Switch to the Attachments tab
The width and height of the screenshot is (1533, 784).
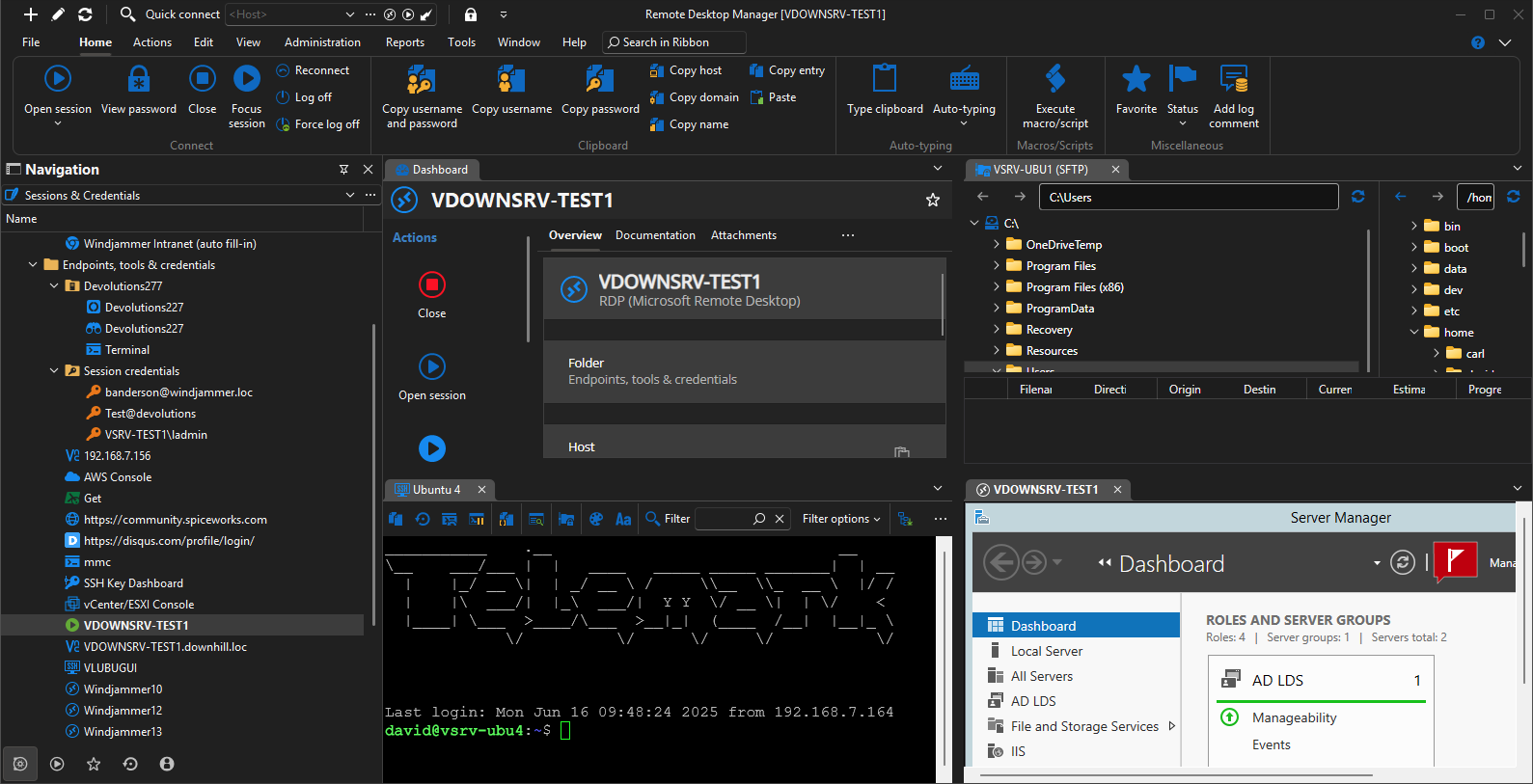[x=744, y=235]
